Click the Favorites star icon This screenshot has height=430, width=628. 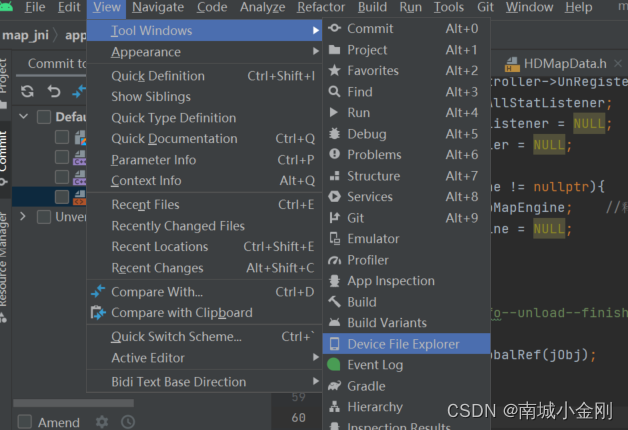click(x=334, y=70)
